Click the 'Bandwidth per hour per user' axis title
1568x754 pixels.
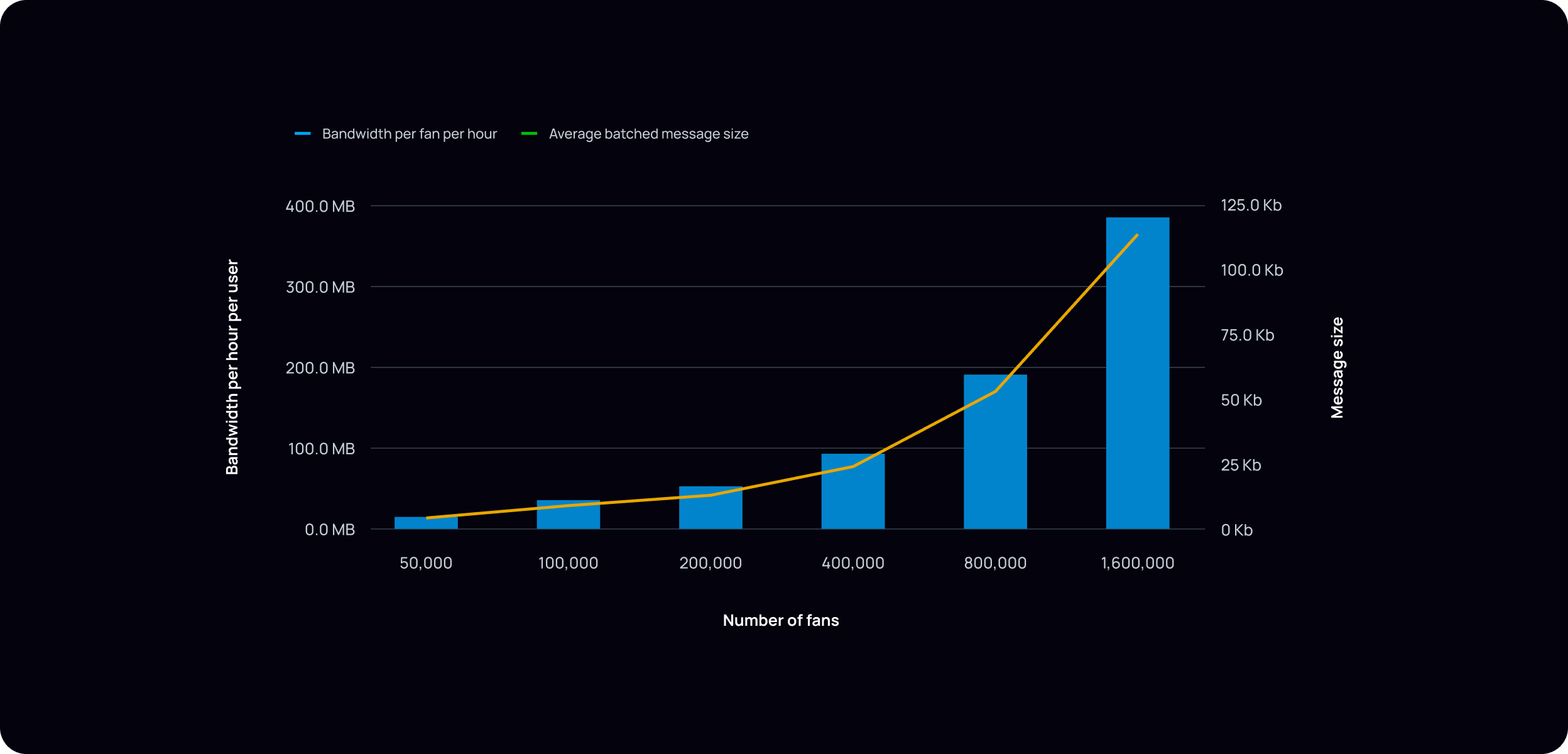click(x=232, y=367)
